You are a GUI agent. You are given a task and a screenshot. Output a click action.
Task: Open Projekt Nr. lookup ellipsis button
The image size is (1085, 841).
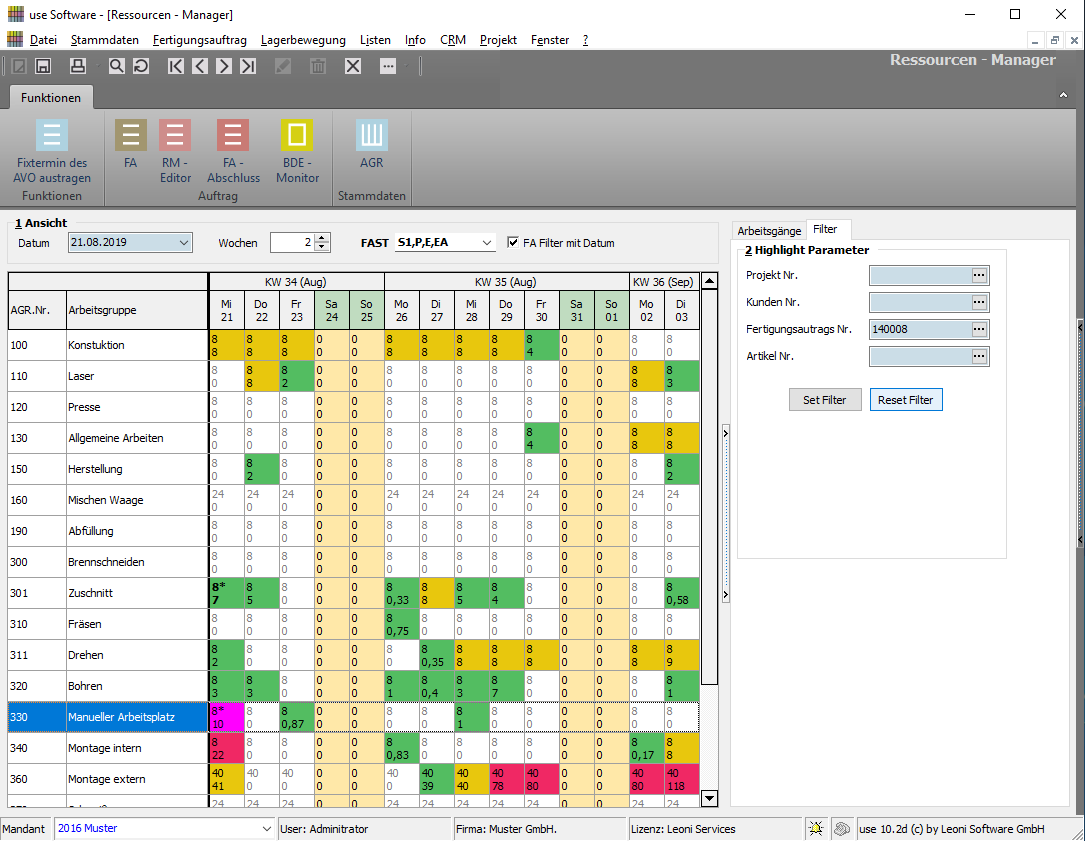[x=978, y=275]
